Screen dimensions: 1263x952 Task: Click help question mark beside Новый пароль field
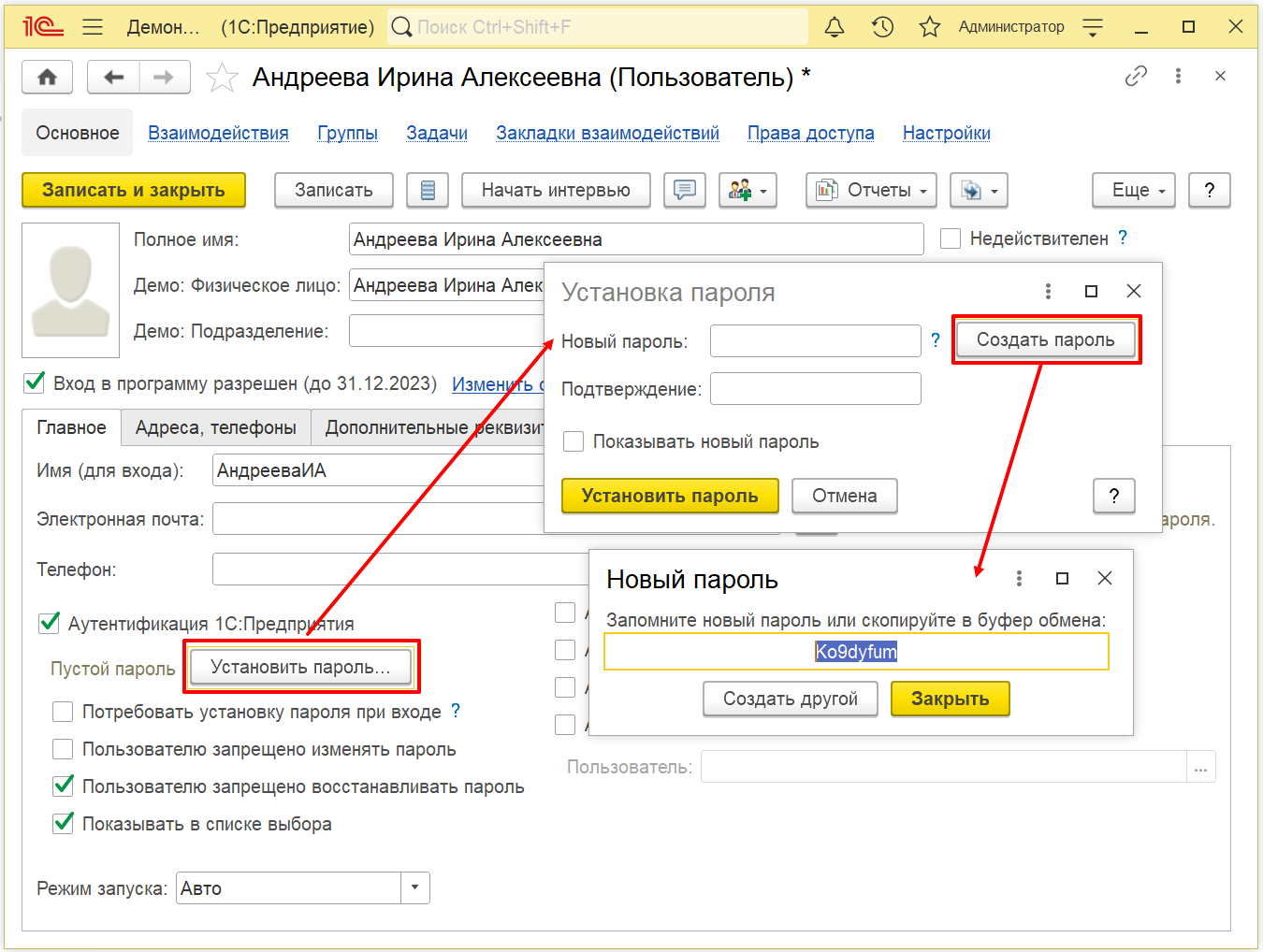coord(936,339)
